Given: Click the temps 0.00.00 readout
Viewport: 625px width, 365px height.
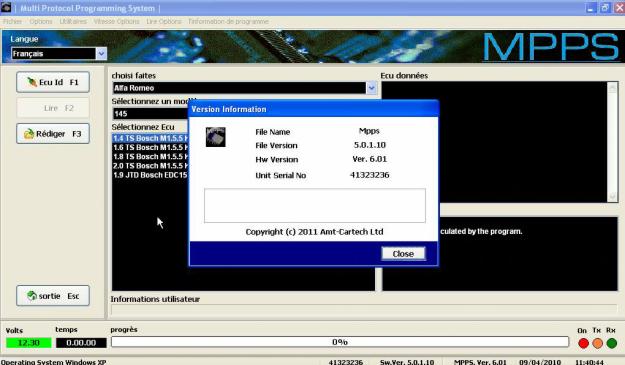Looking at the screenshot, I should coord(81,343).
